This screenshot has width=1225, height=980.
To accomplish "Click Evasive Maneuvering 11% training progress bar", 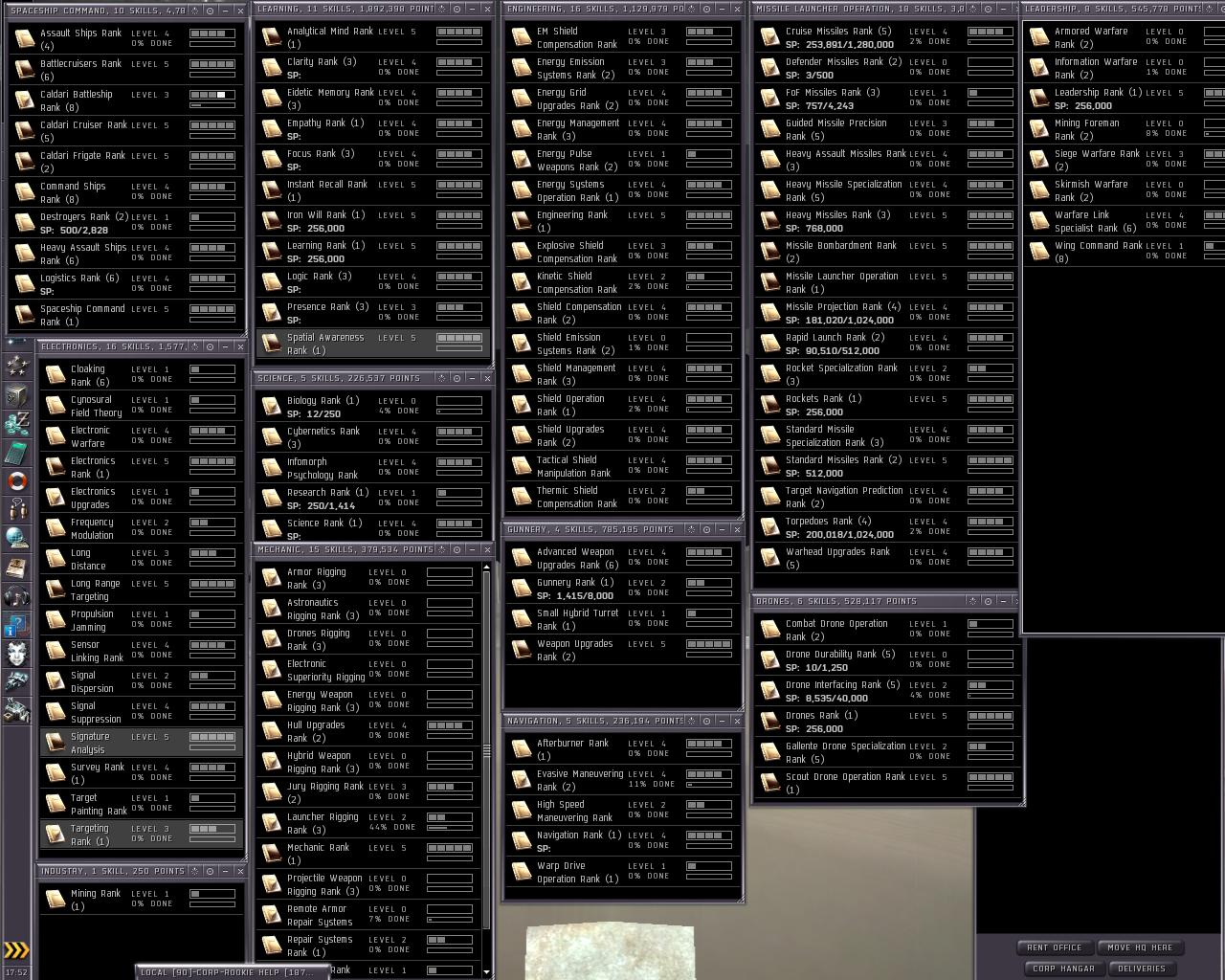I will pyautogui.click(x=709, y=785).
